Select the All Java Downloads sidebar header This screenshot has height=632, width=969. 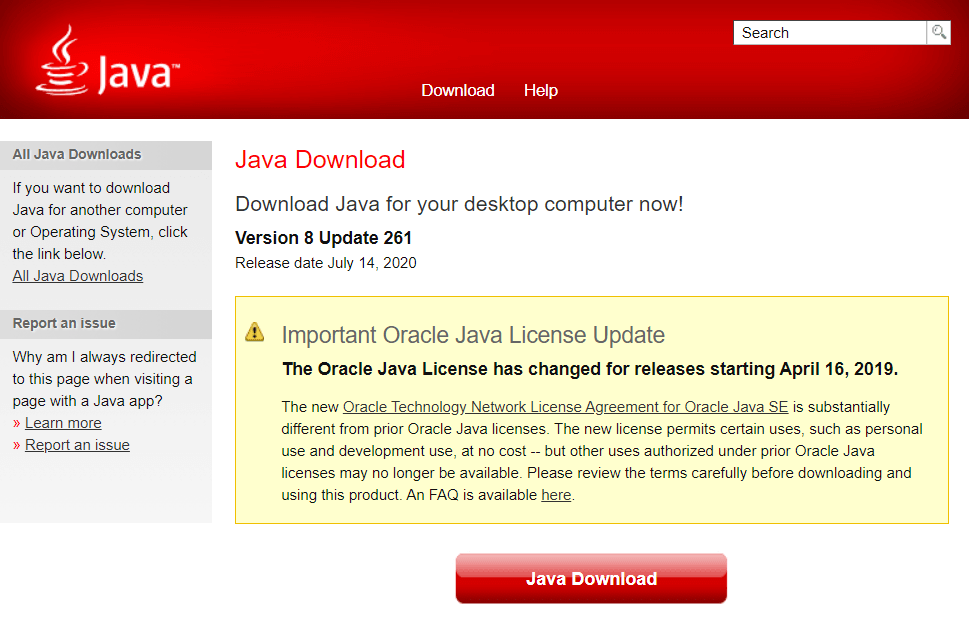pos(77,155)
